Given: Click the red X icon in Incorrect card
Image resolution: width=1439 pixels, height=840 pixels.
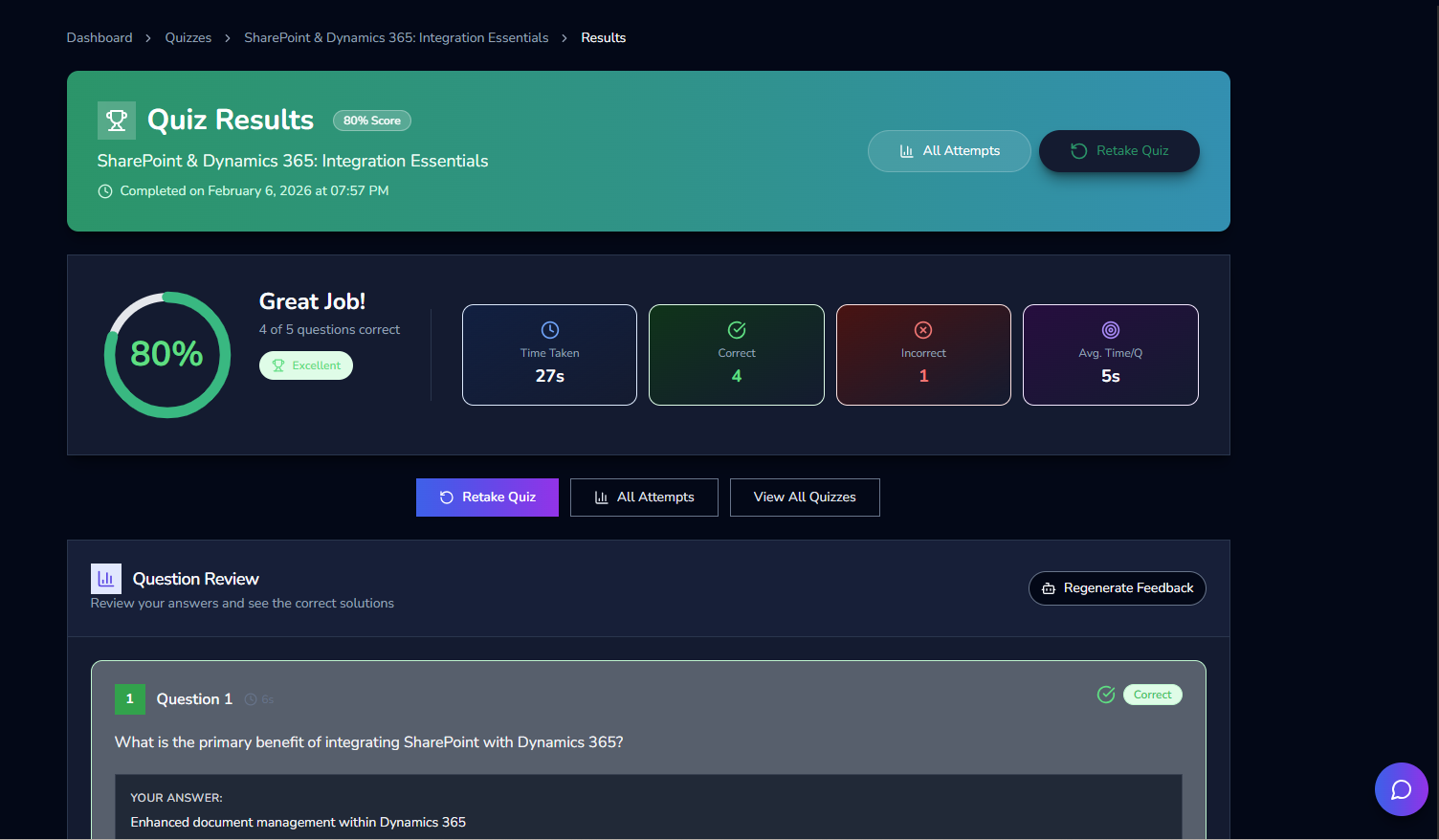Looking at the screenshot, I should click(x=922, y=330).
